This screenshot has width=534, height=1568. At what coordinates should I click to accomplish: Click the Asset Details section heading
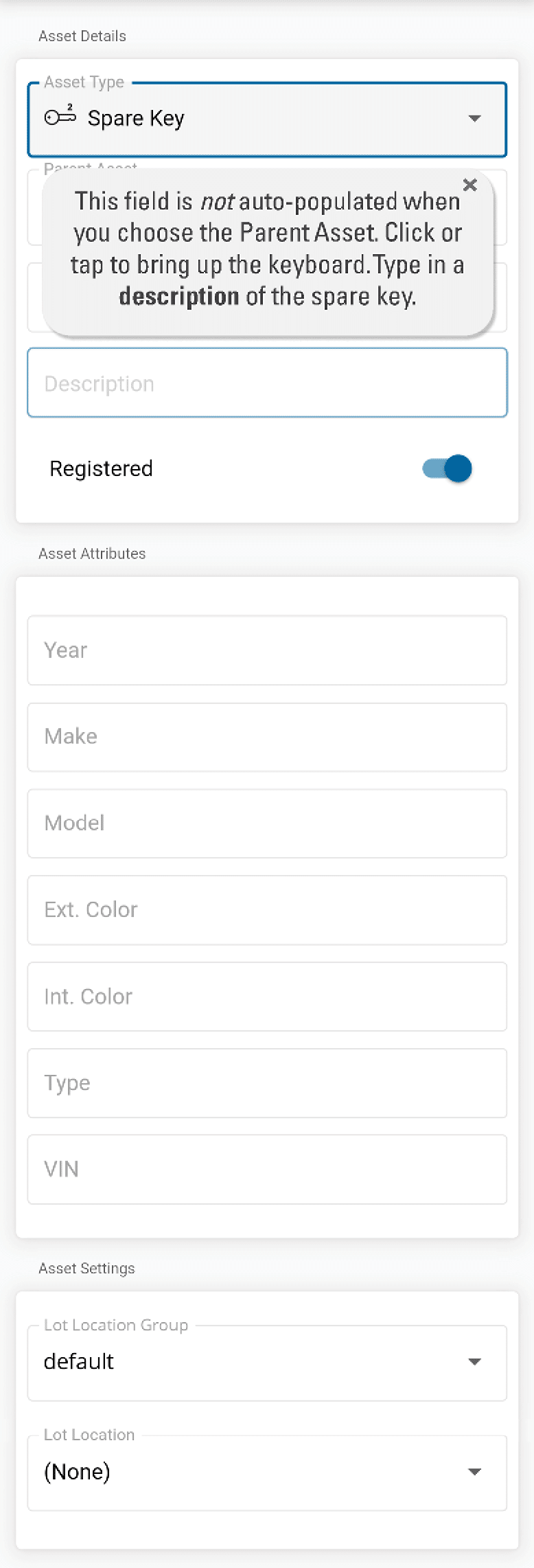(82, 36)
